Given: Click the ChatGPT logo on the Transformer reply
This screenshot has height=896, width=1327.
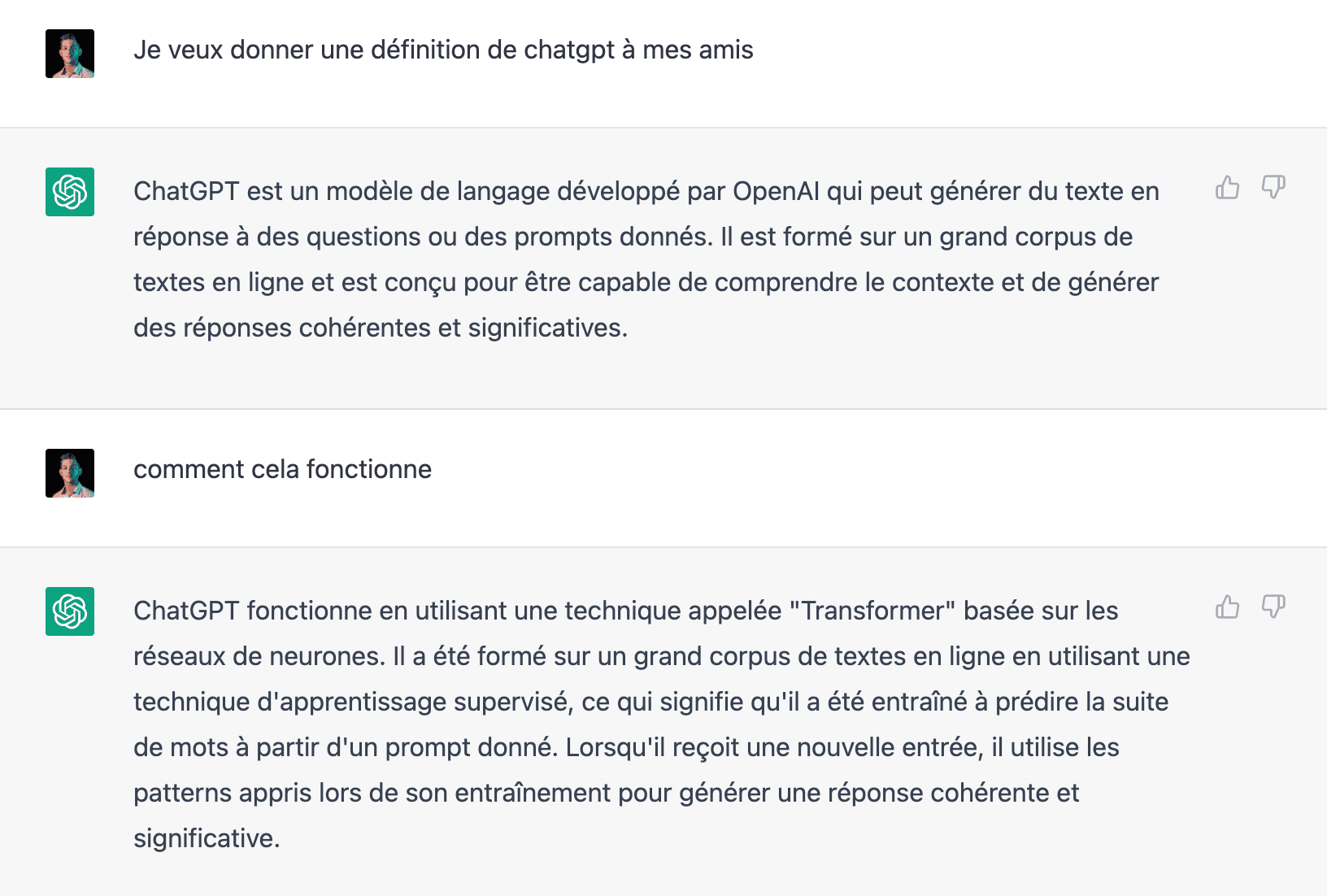Looking at the screenshot, I should click(70, 611).
